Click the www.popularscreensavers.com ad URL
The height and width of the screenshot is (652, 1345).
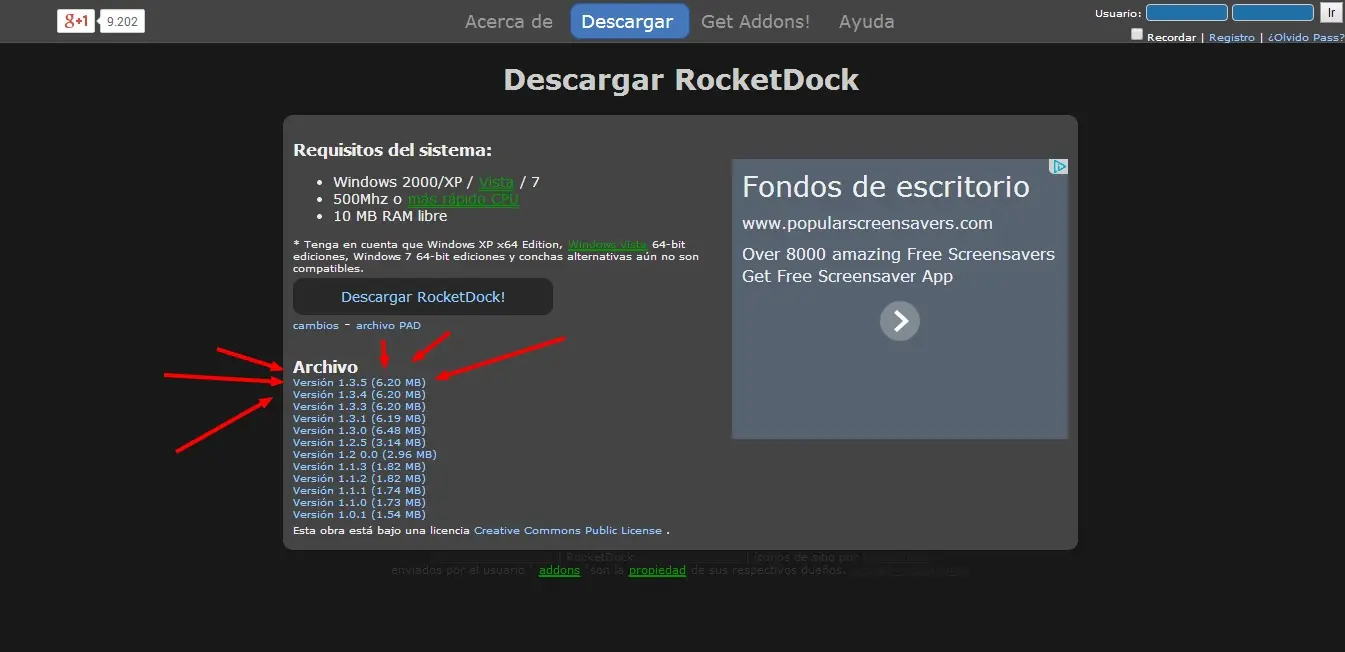867,223
